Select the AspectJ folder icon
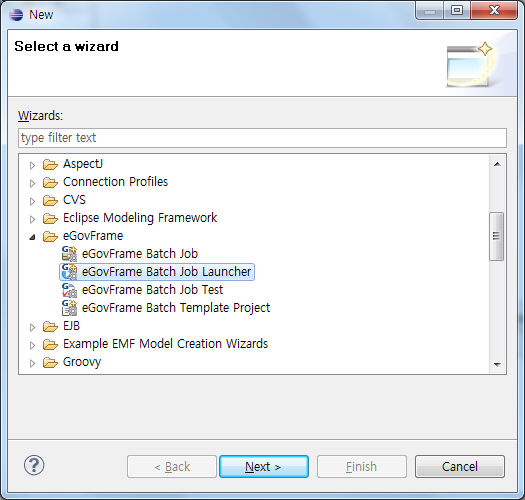The image size is (525, 500). pyautogui.click(x=50, y=164)
